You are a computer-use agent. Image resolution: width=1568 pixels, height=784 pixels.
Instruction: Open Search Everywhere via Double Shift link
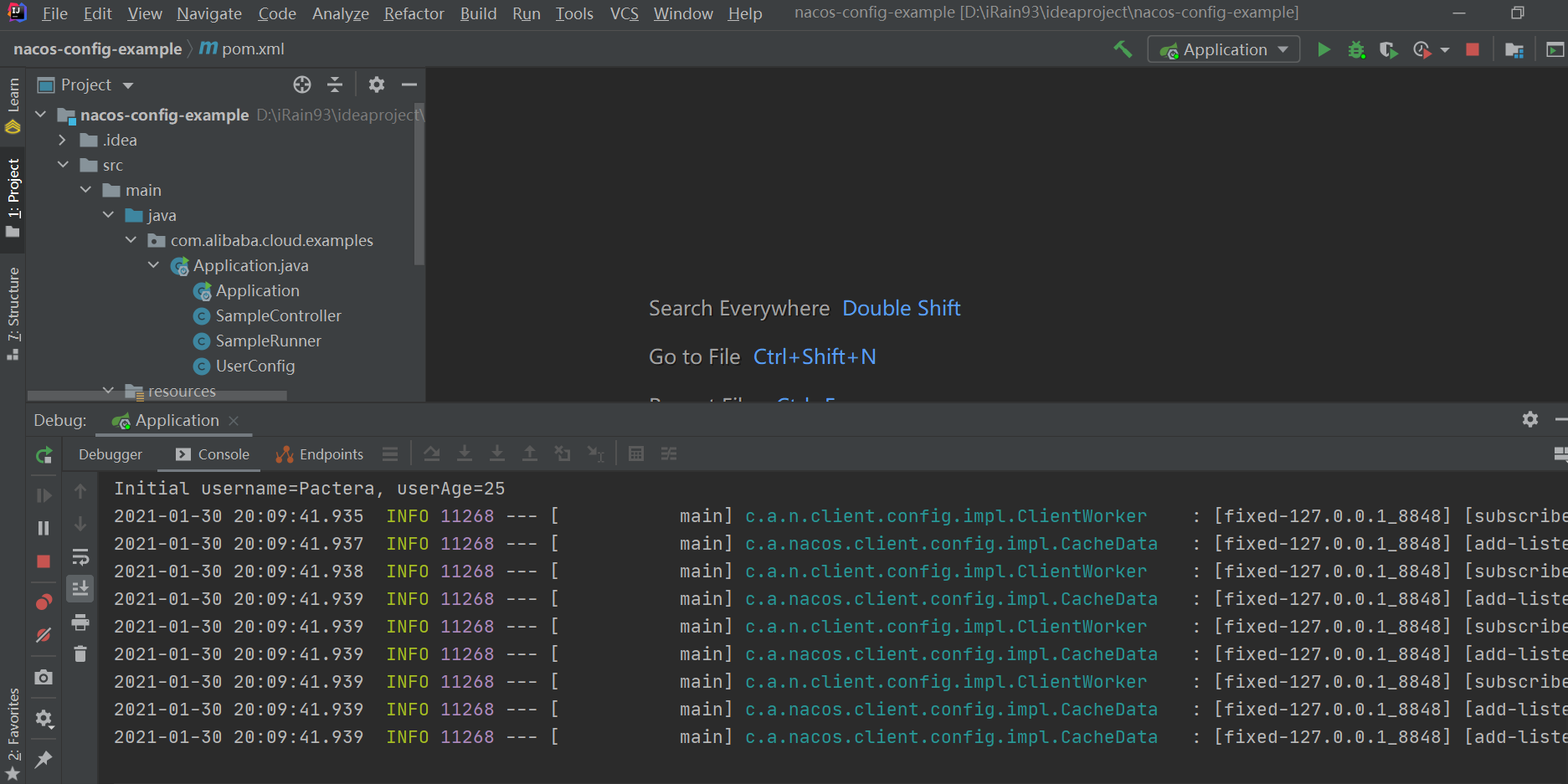click(x=902, y=308)
